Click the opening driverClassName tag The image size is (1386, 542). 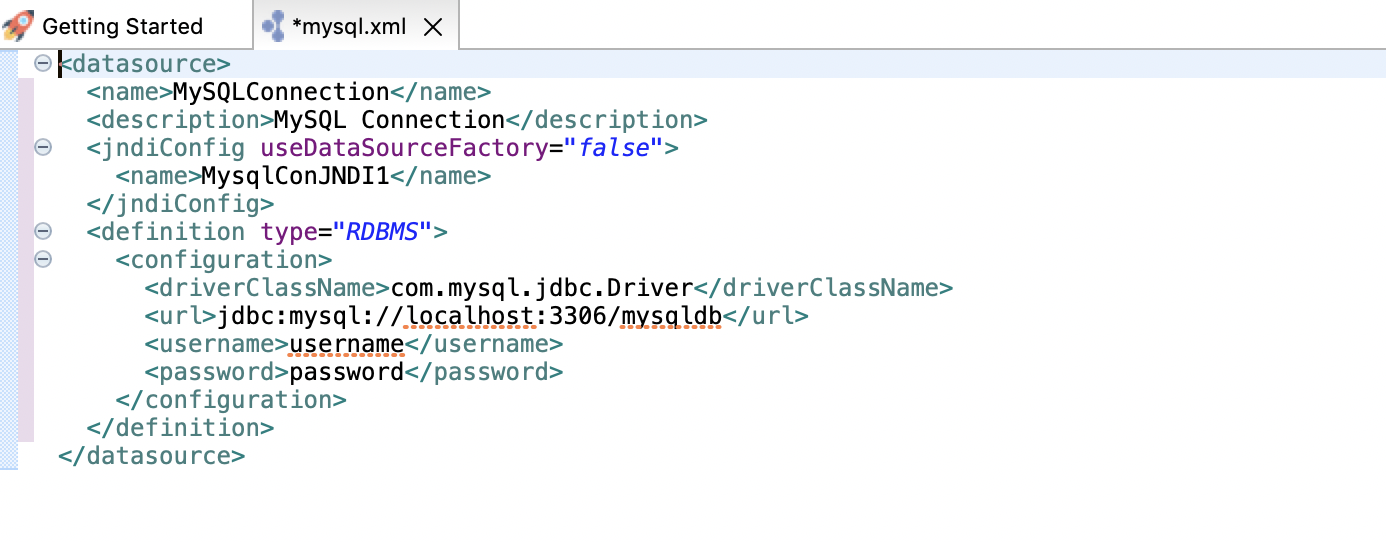(267, 288)
